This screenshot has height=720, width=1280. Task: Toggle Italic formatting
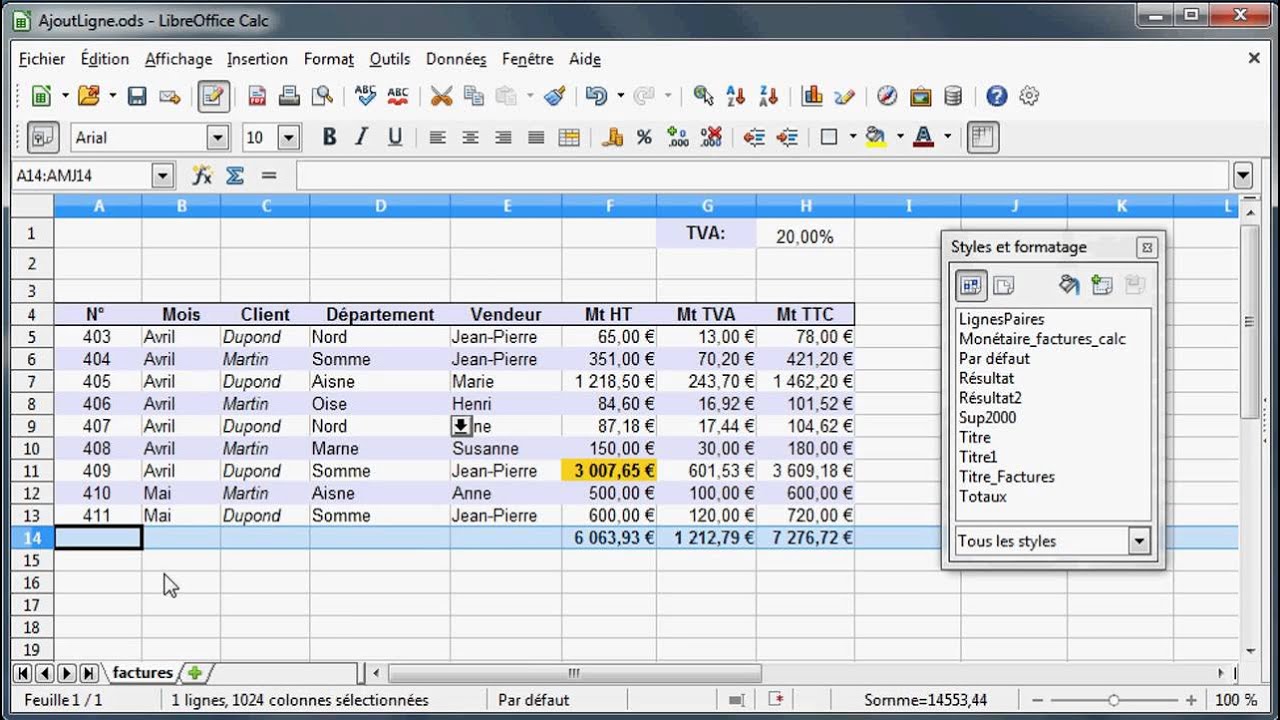(362, 138)
